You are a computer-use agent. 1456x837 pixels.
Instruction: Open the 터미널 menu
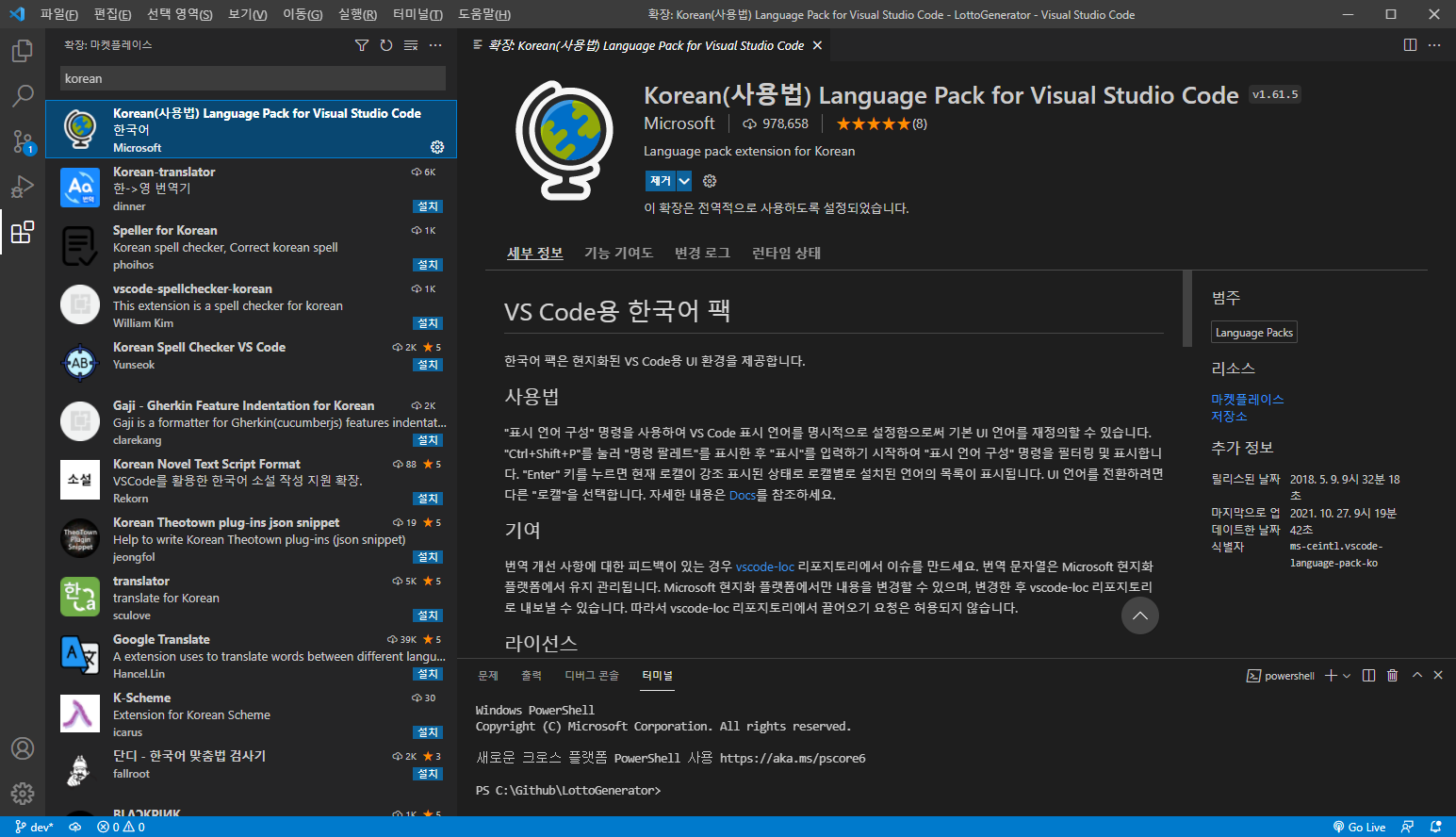pos(417,14)
